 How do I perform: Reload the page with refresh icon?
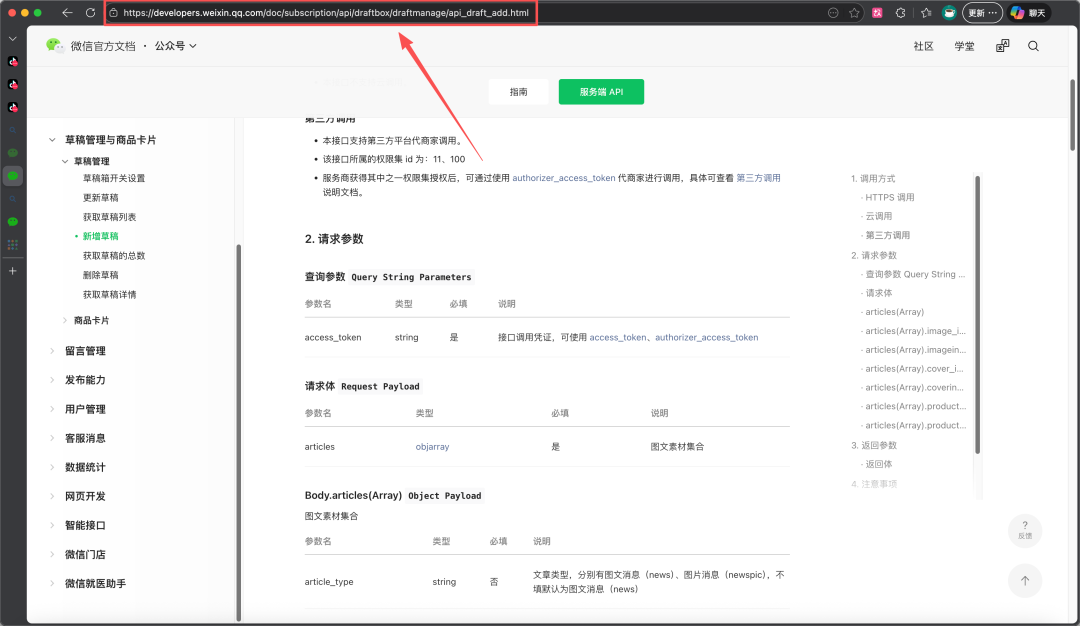click(90, 12)
